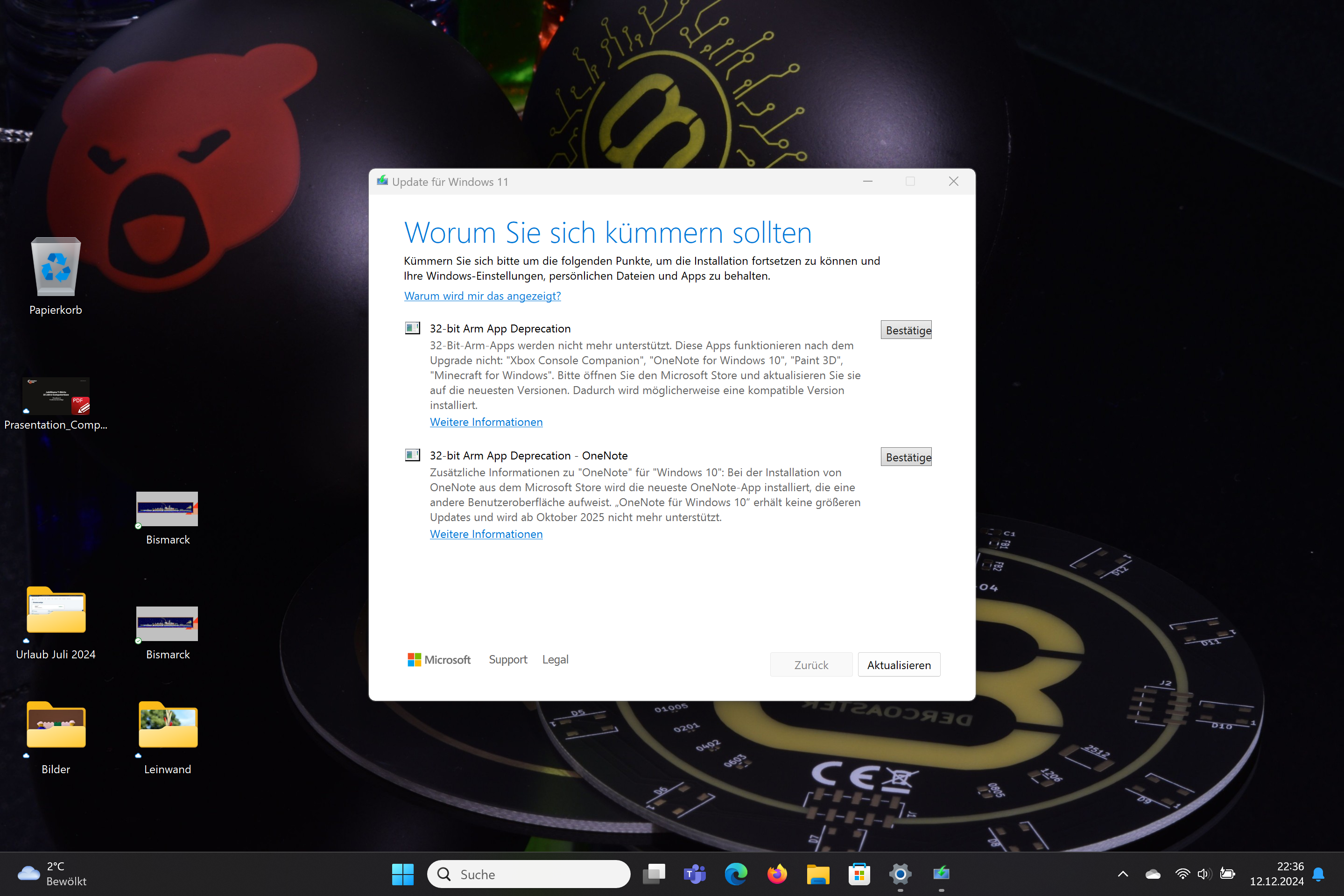Image resolution: width=1344 pixels, height=896 pixels.
Task: Open the Settings app from the taskbar
Action: click(899, 874)
